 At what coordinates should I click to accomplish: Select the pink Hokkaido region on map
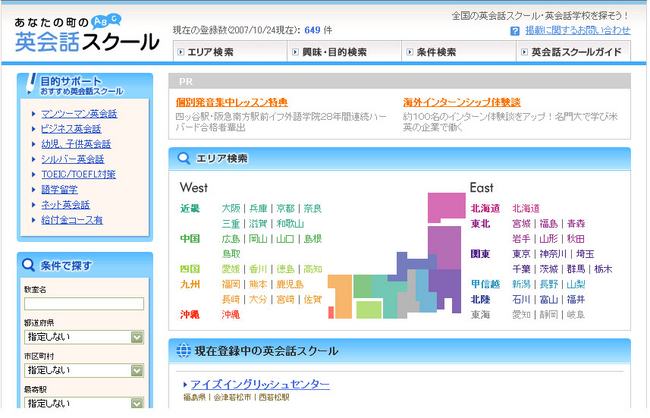(446, 207)
